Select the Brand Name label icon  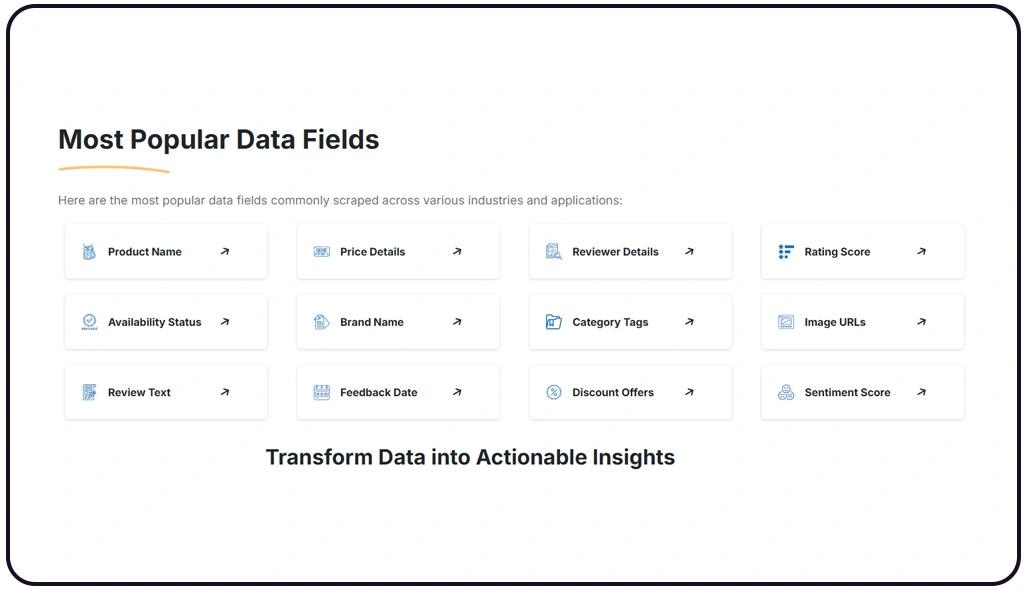tap(321, 322)
